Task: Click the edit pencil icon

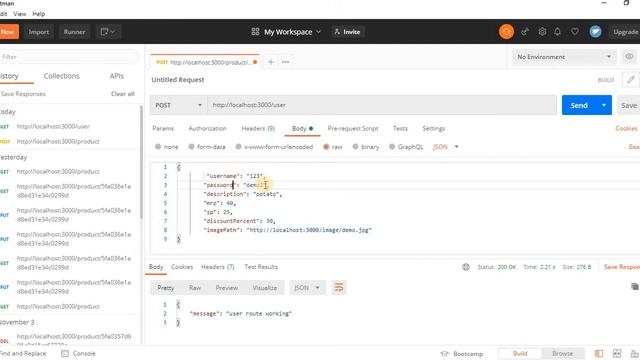Action: click(631, 80)
